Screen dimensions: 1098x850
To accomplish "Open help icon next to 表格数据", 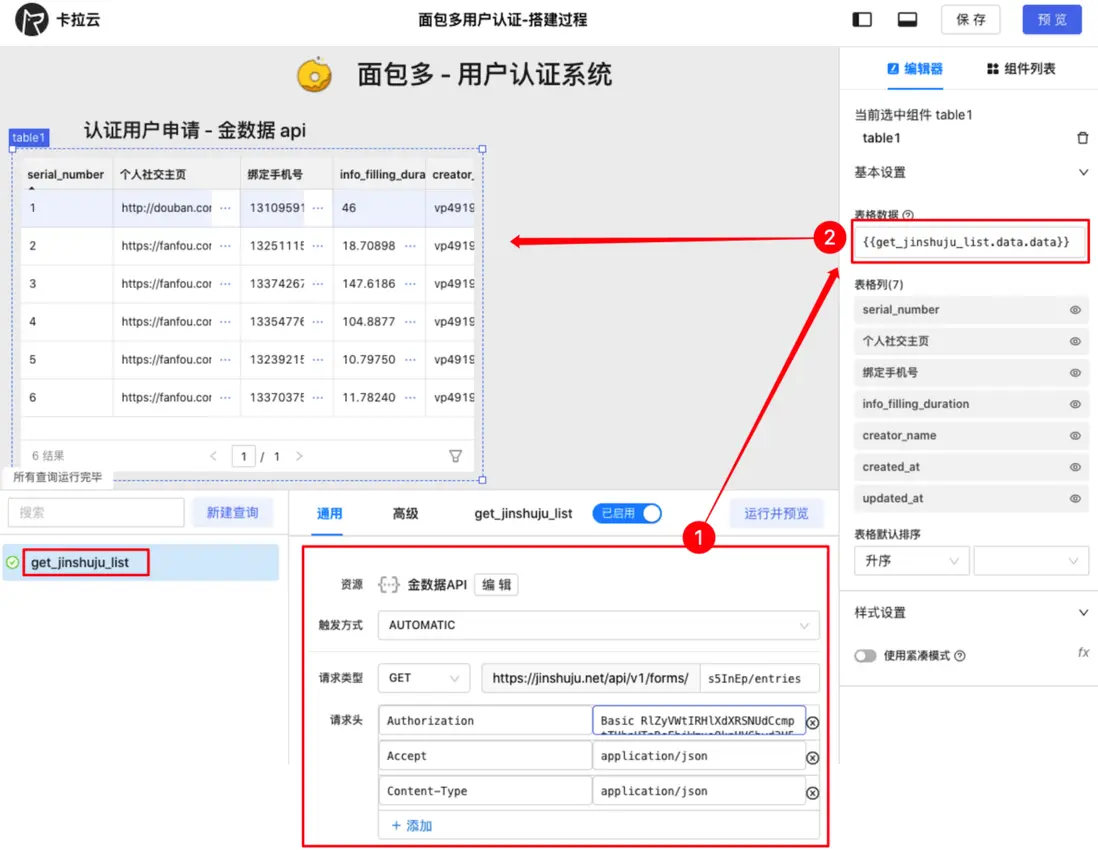I will coord(908,215).
